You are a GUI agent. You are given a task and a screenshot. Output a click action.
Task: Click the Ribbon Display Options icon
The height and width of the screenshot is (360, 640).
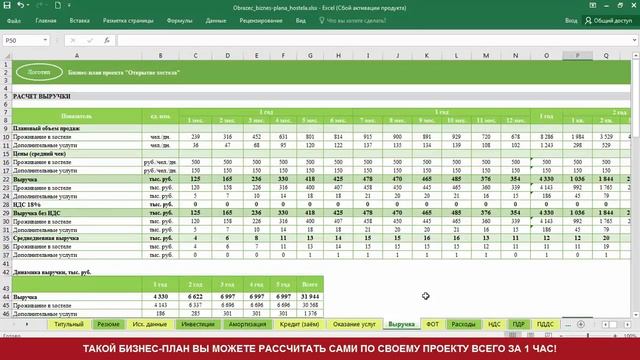(x=593, y=5)
